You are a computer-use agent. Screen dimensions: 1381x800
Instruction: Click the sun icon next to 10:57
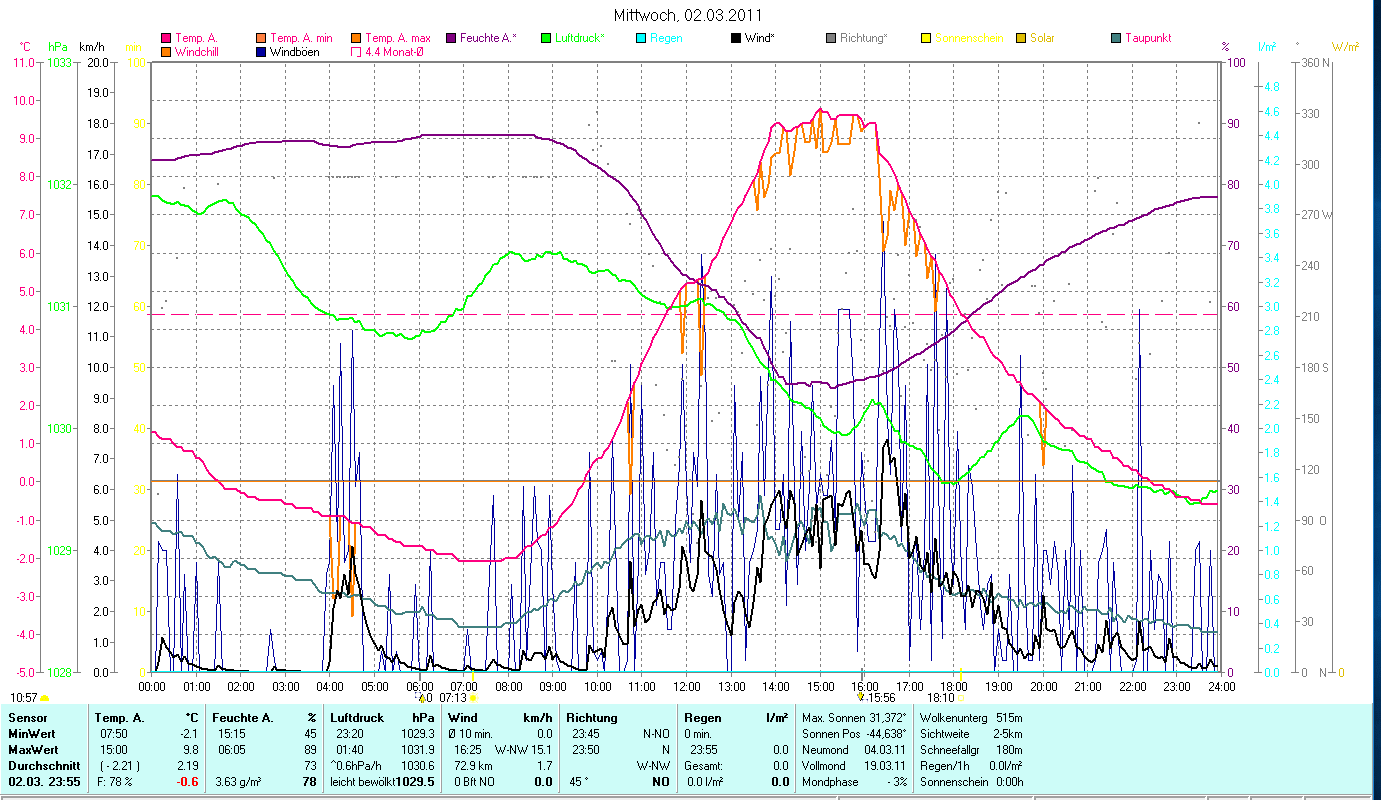(x=45, y=697)
